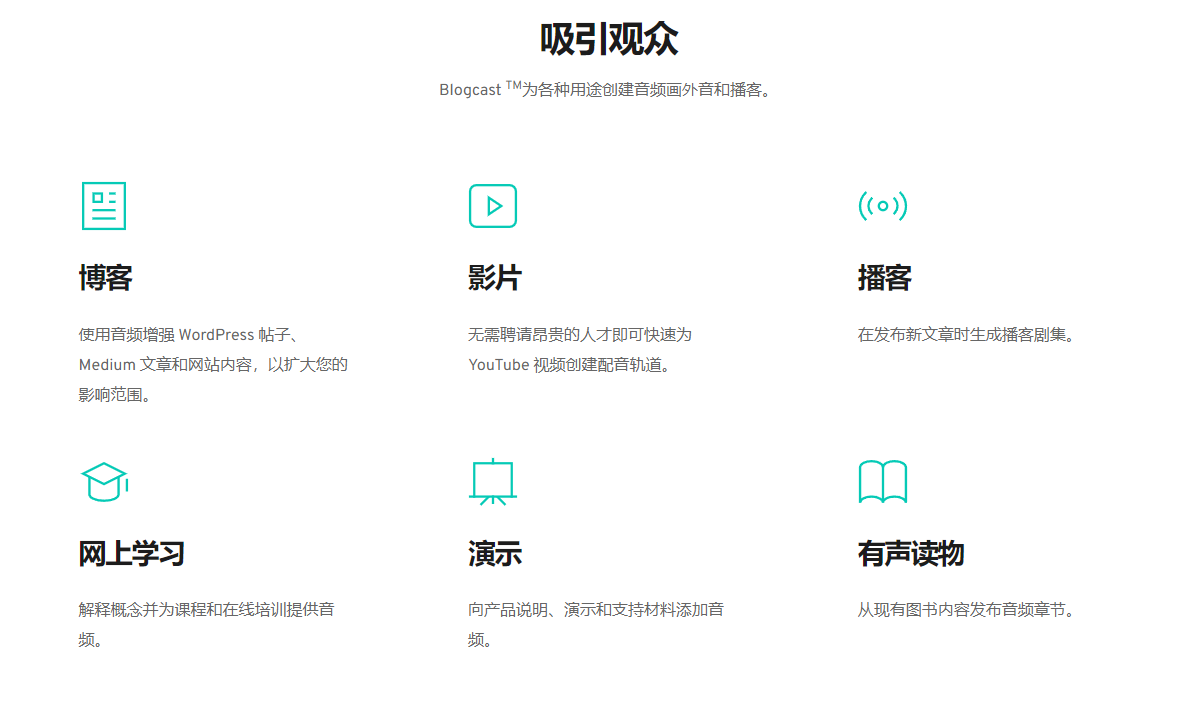
Task: Open the 网上学习 heading
Action: tap(132, 554)
